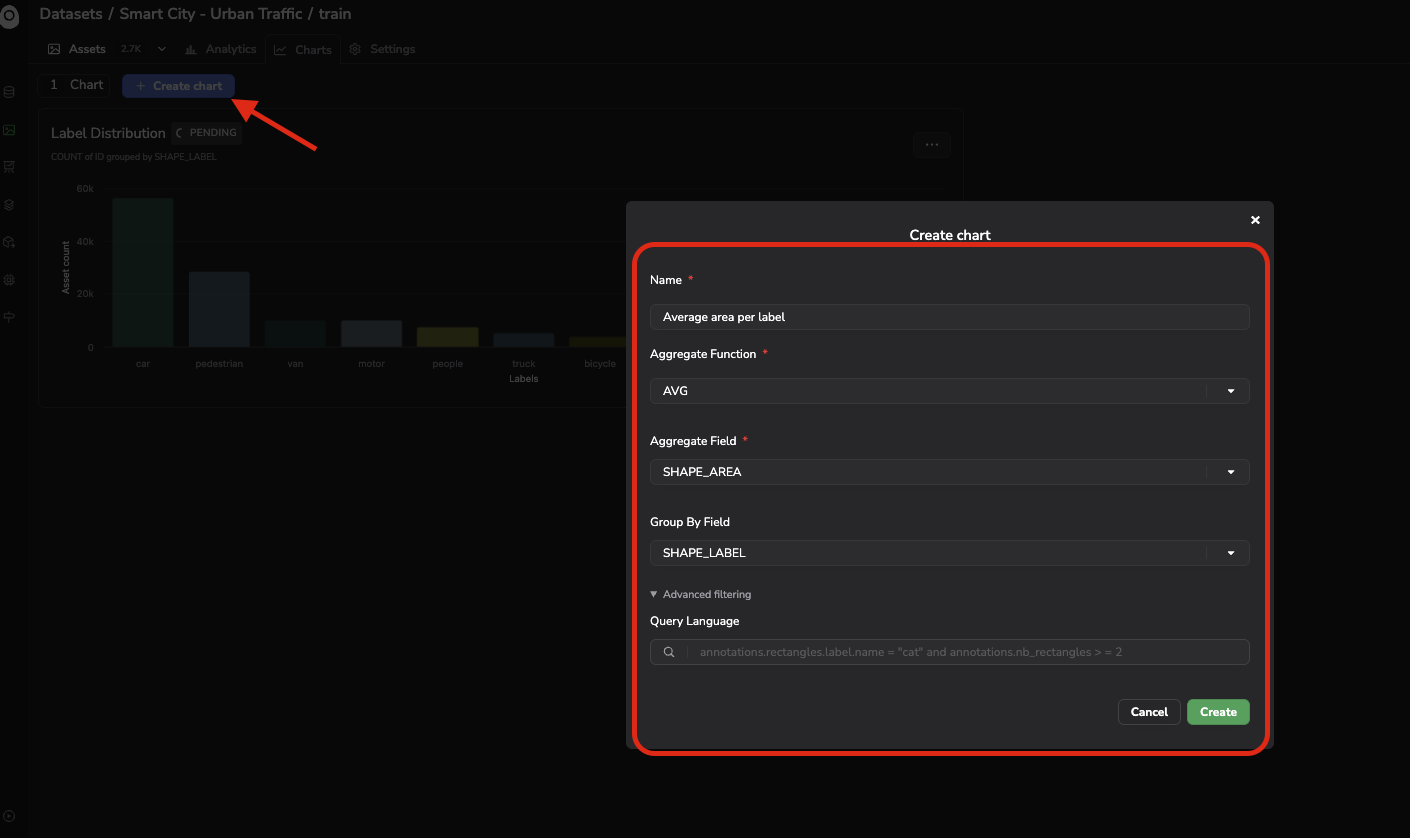Open the datasets image icon in sidebar

[x=9, y=130]
